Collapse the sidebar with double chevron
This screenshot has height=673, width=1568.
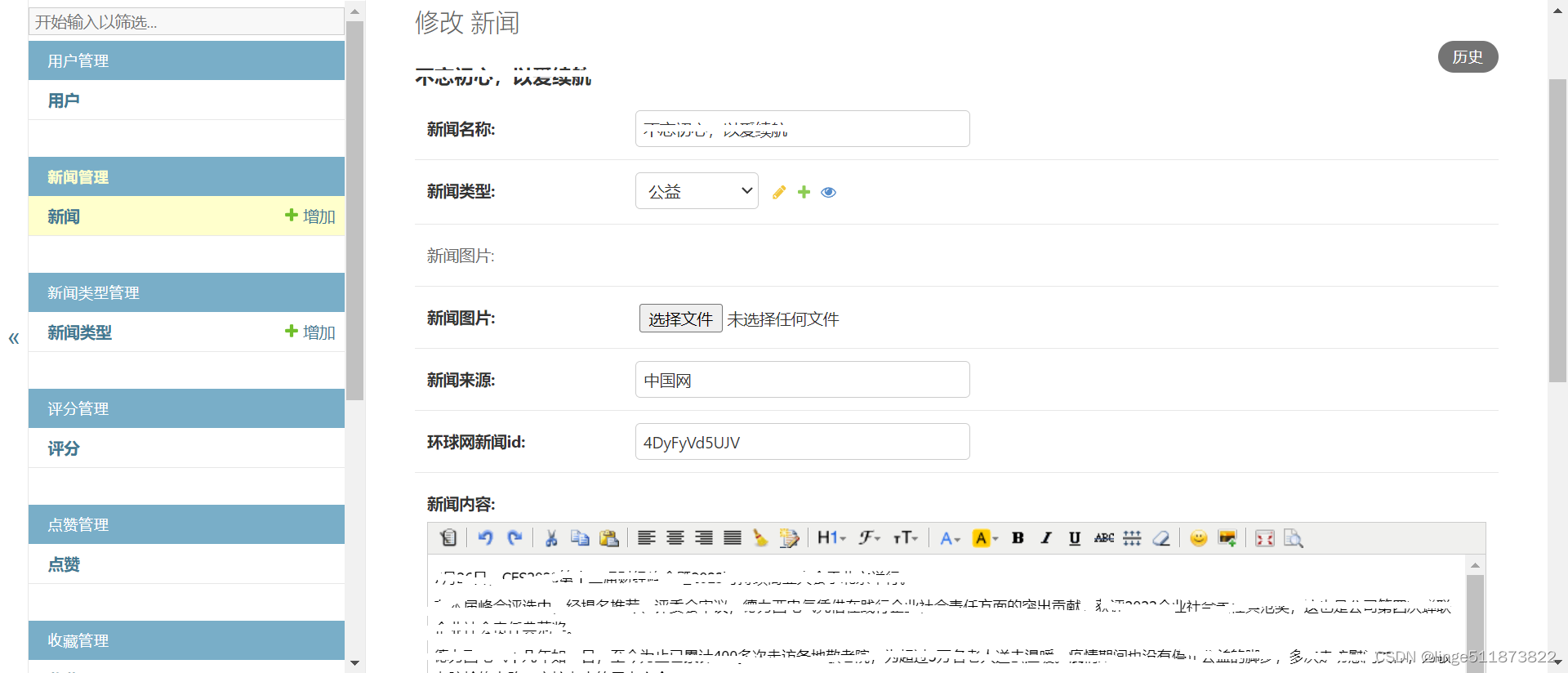coord(14,338)
